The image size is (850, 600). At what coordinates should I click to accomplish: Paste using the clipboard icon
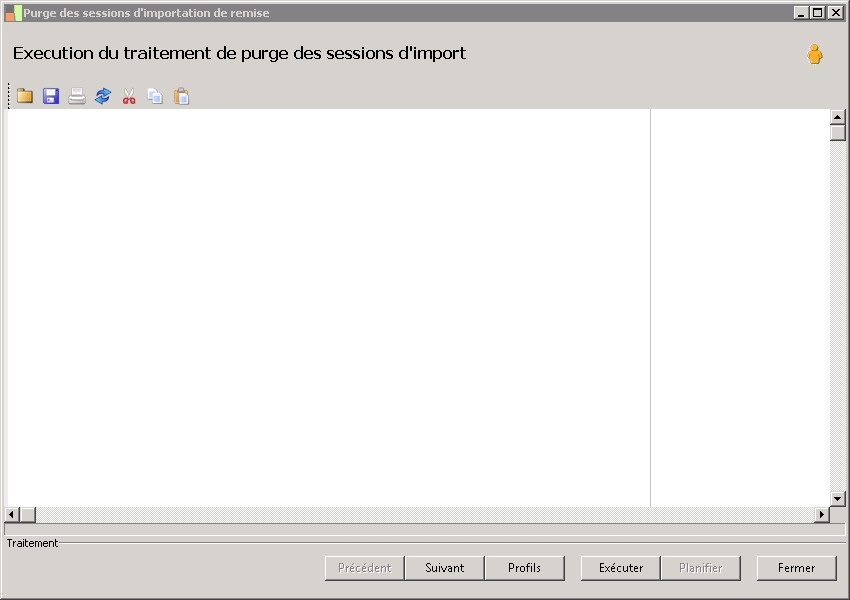[x=182, y=96]
